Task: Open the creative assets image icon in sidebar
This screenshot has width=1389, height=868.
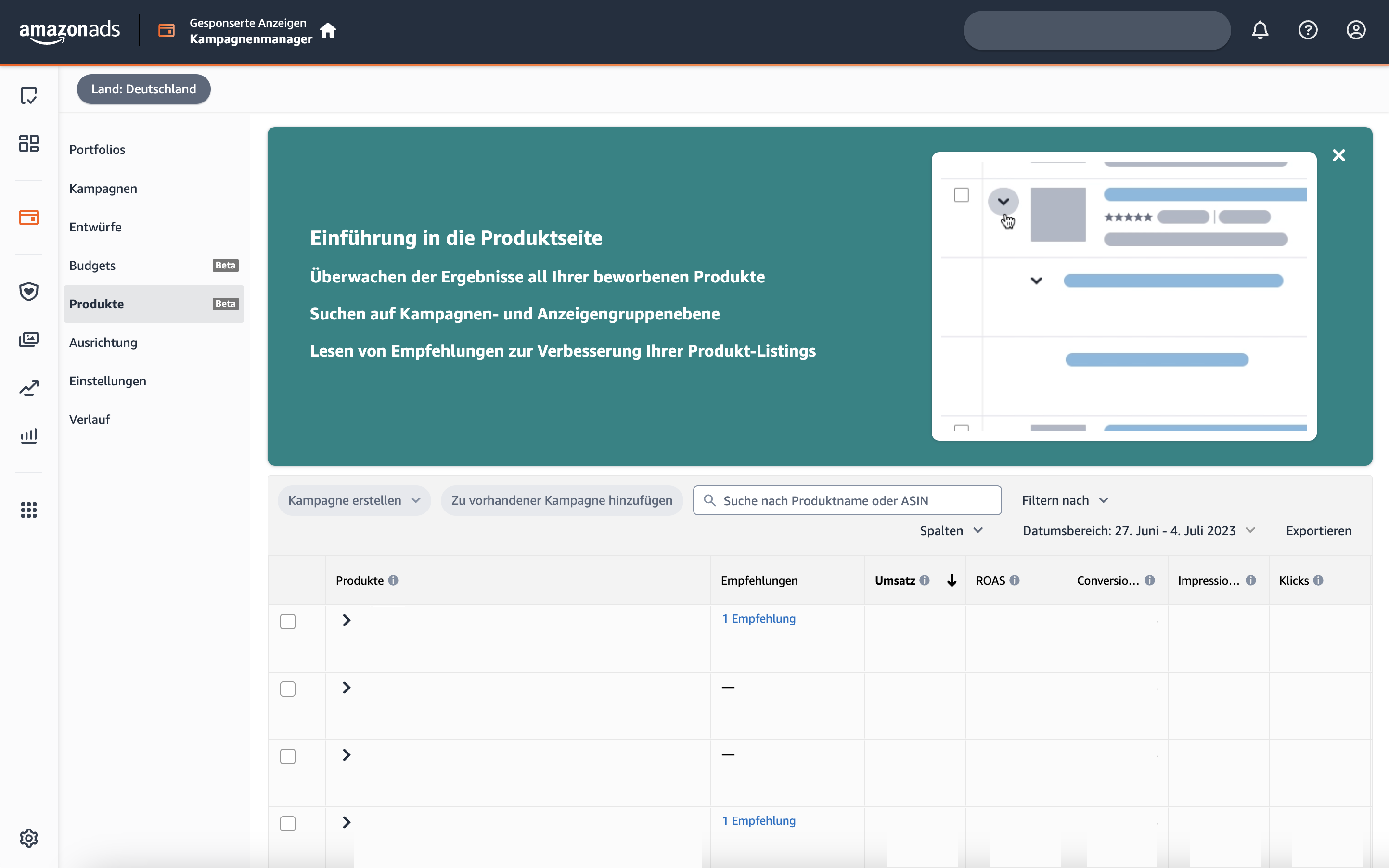Action: click(29, 340)
